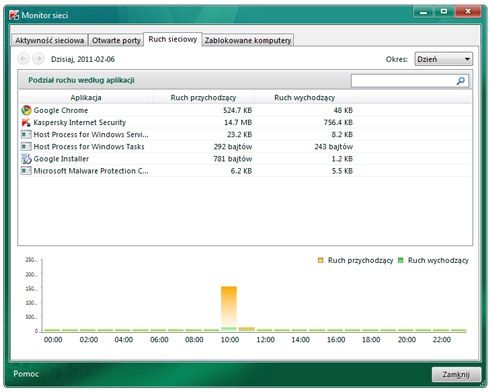
Task: Click Host Process for Windows Servi... icon
Action: (x=26, y=135)
